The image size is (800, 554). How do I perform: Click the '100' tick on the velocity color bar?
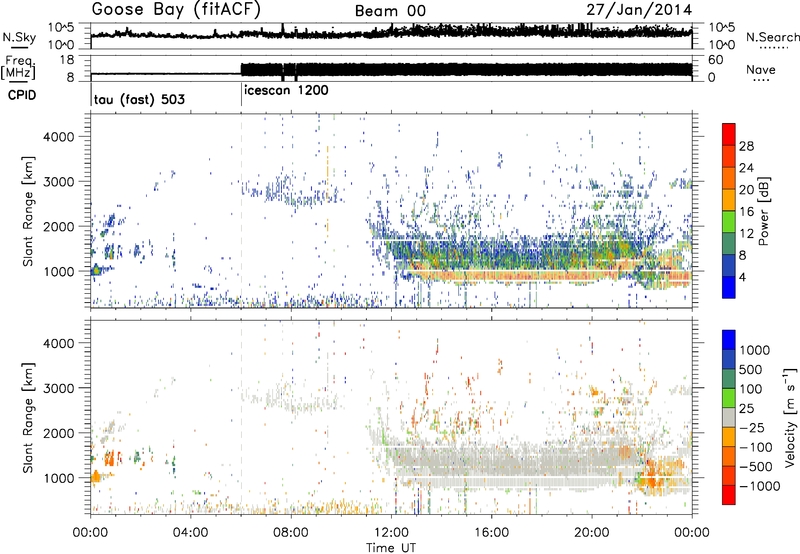tap(749, 389)
